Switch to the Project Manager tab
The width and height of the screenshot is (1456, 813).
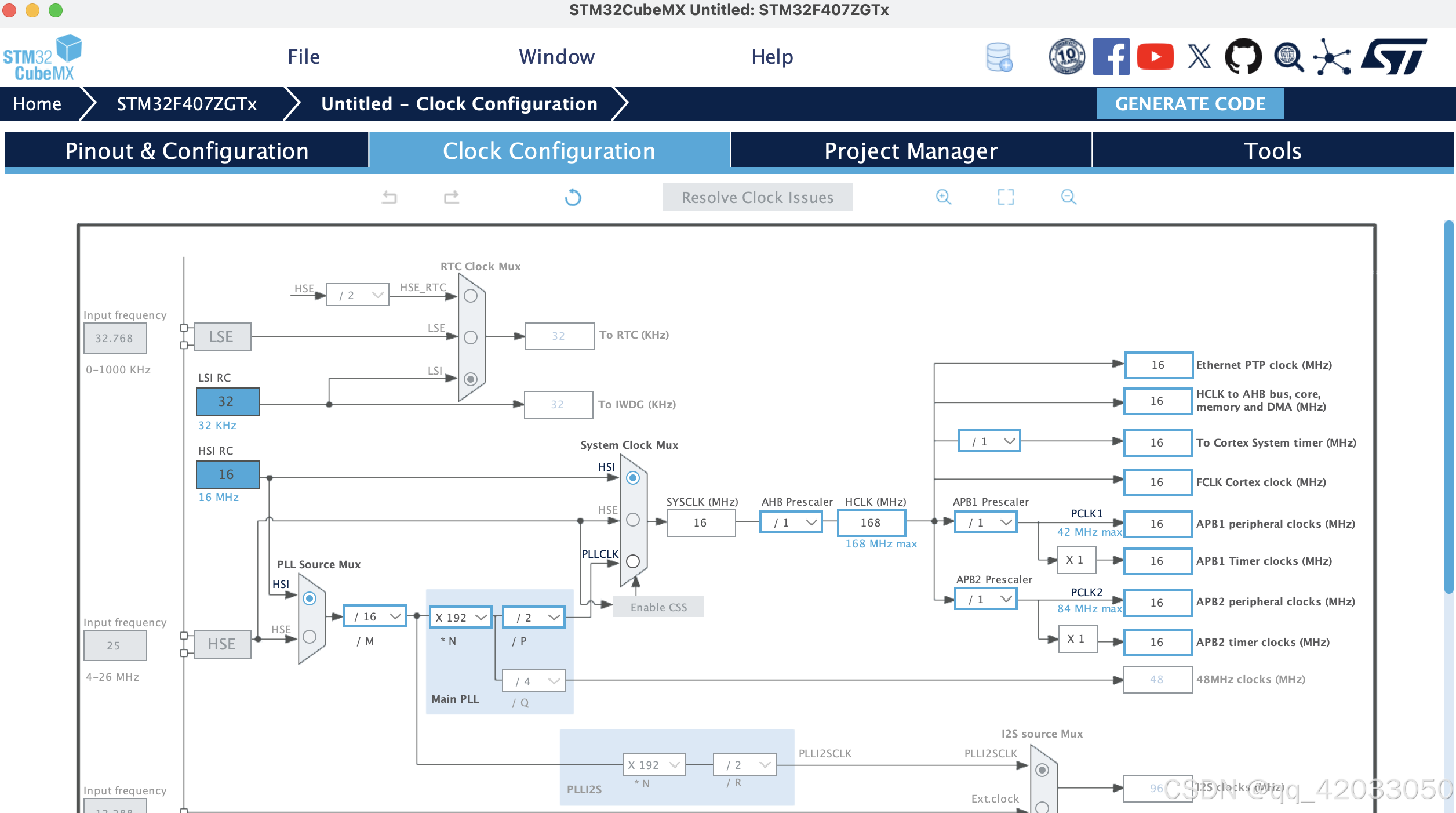pyautogui.click(x=911, y=151)
